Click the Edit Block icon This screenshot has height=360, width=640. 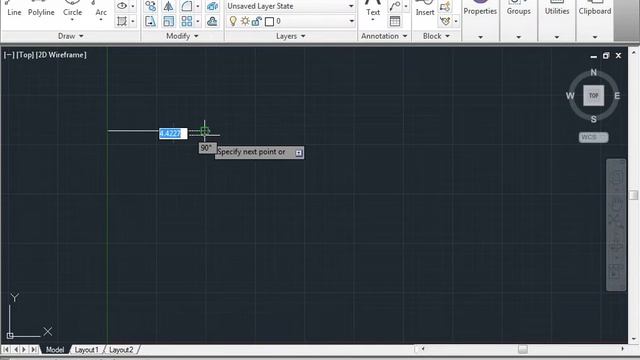[x=445, y=21]
